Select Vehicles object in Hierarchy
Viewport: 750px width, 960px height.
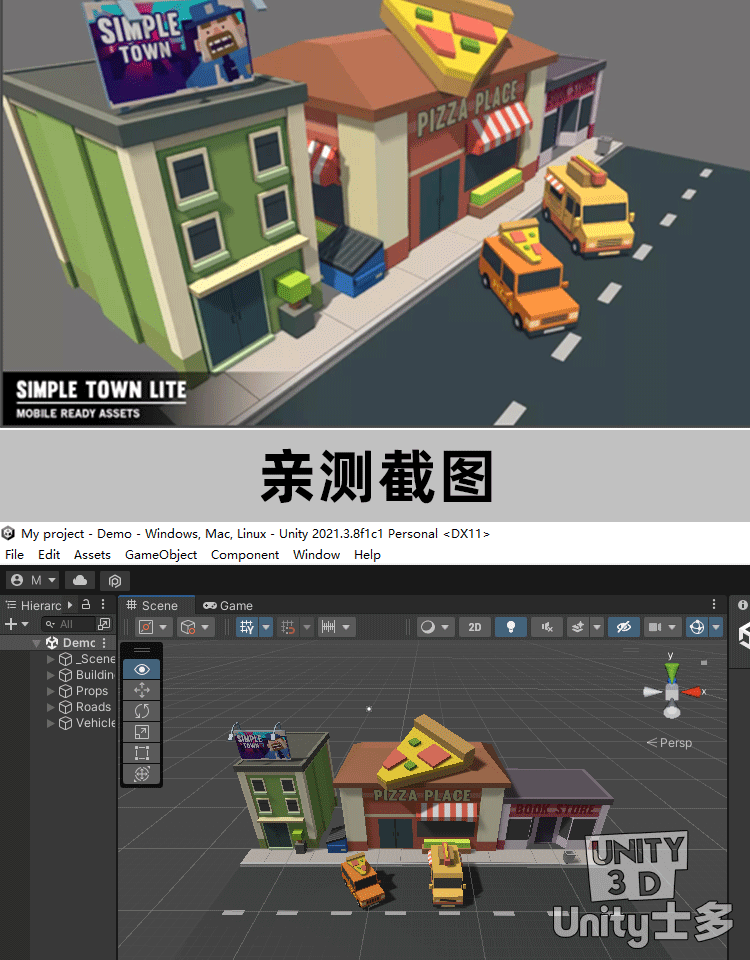[96, 723]
